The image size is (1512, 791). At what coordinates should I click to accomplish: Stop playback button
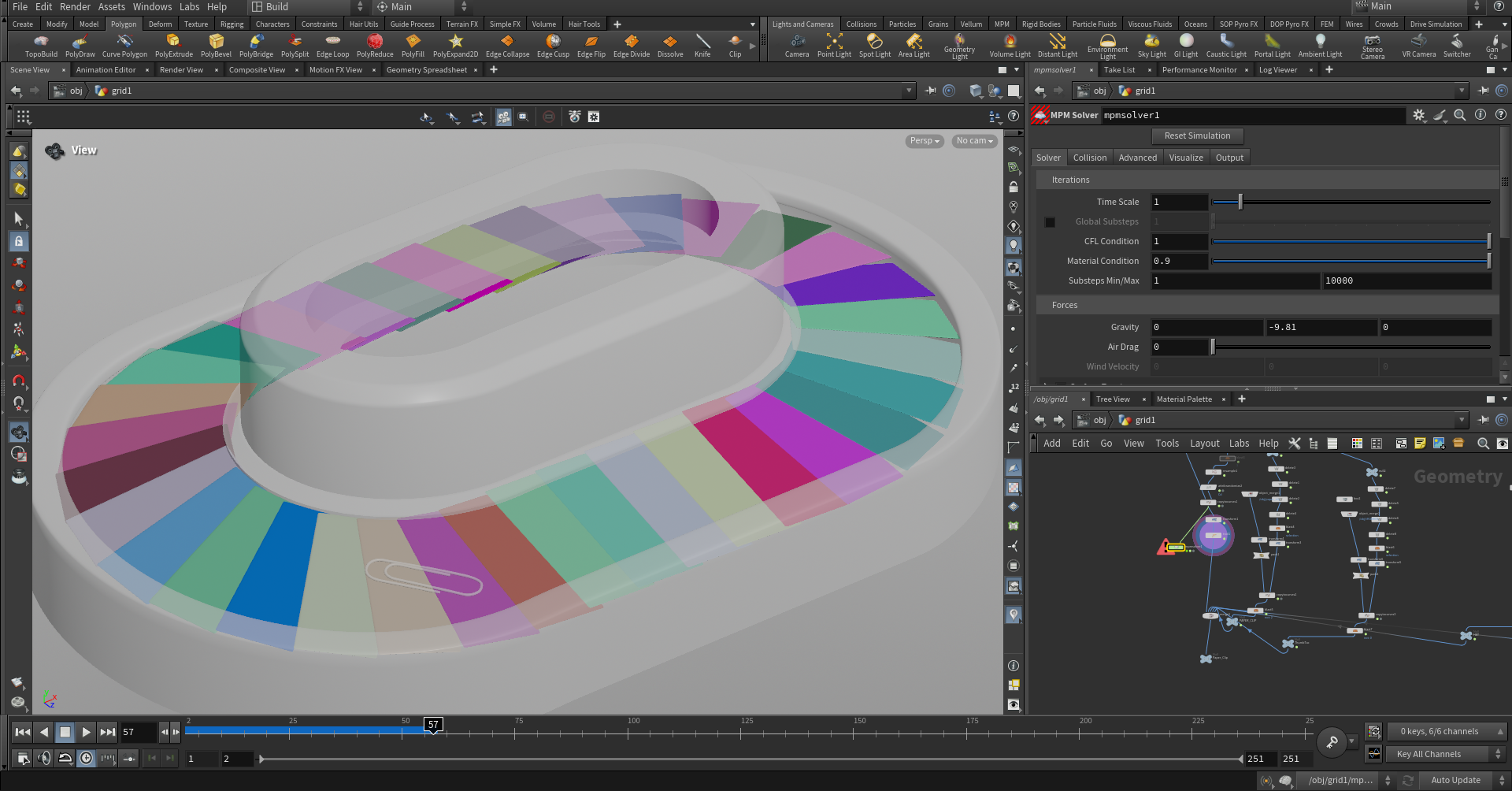[x=65, y=732]
